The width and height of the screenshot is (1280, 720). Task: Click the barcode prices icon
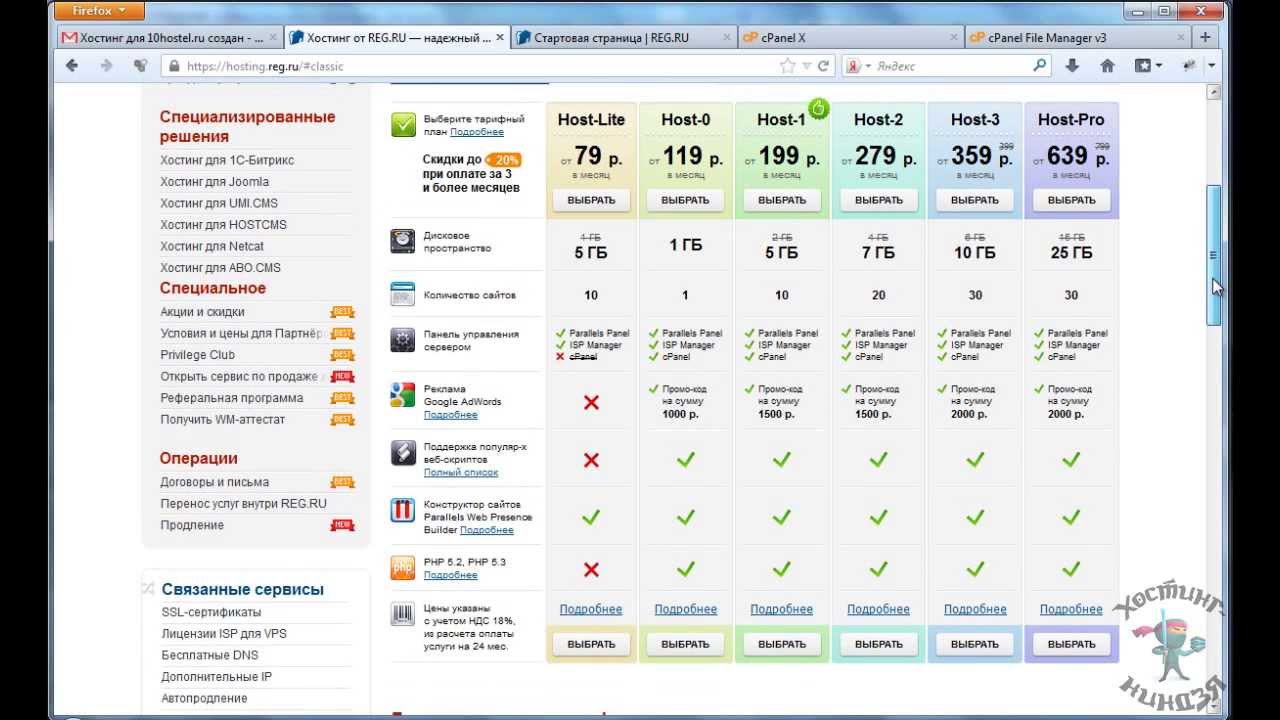[x=403, y=613]
